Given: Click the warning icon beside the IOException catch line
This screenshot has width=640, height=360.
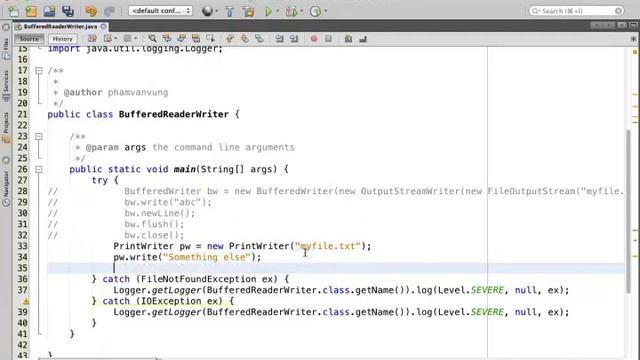Looking at the screenshot, I should coord(25,301).
